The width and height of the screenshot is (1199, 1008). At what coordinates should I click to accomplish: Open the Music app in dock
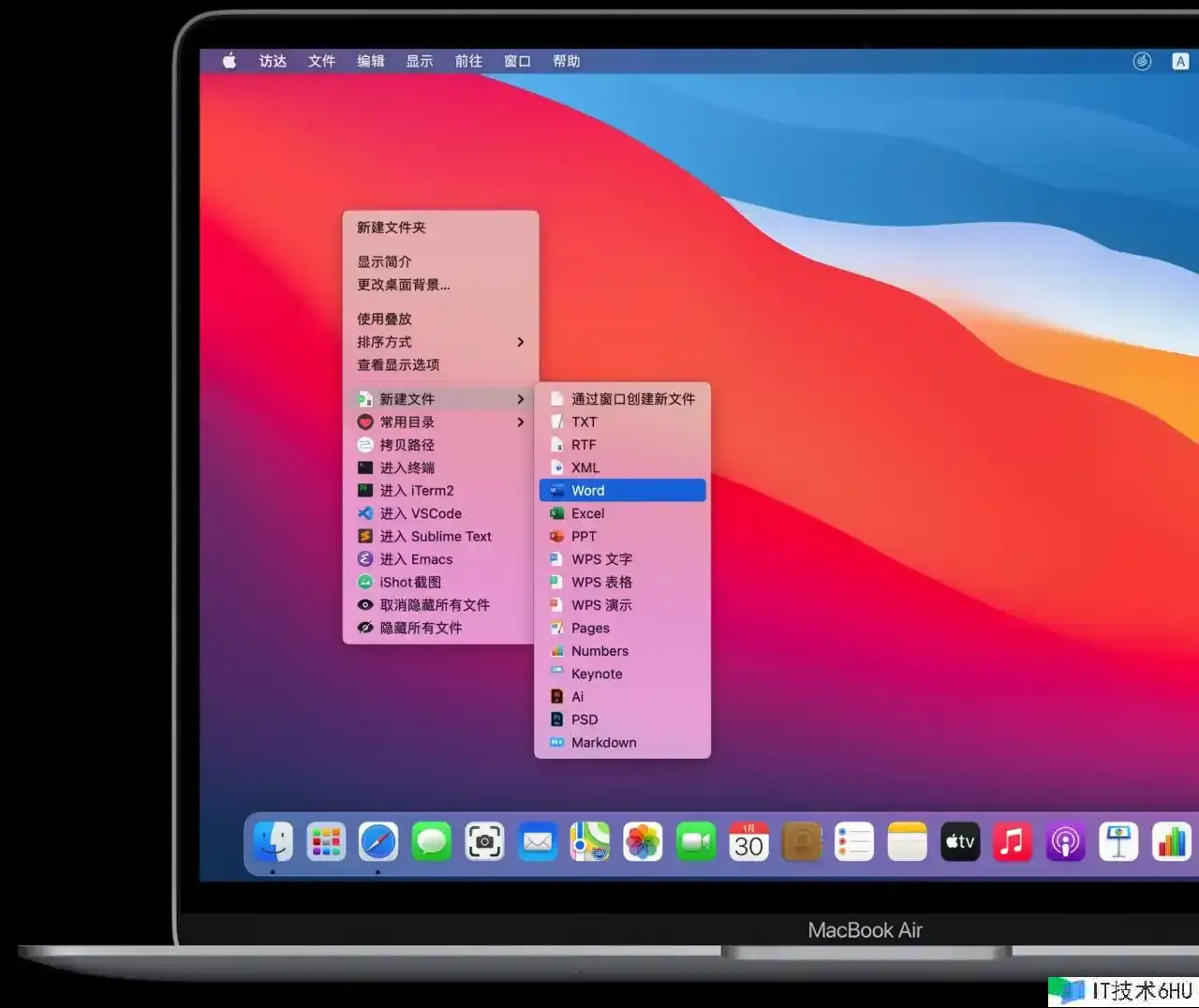click(1013, 842)
